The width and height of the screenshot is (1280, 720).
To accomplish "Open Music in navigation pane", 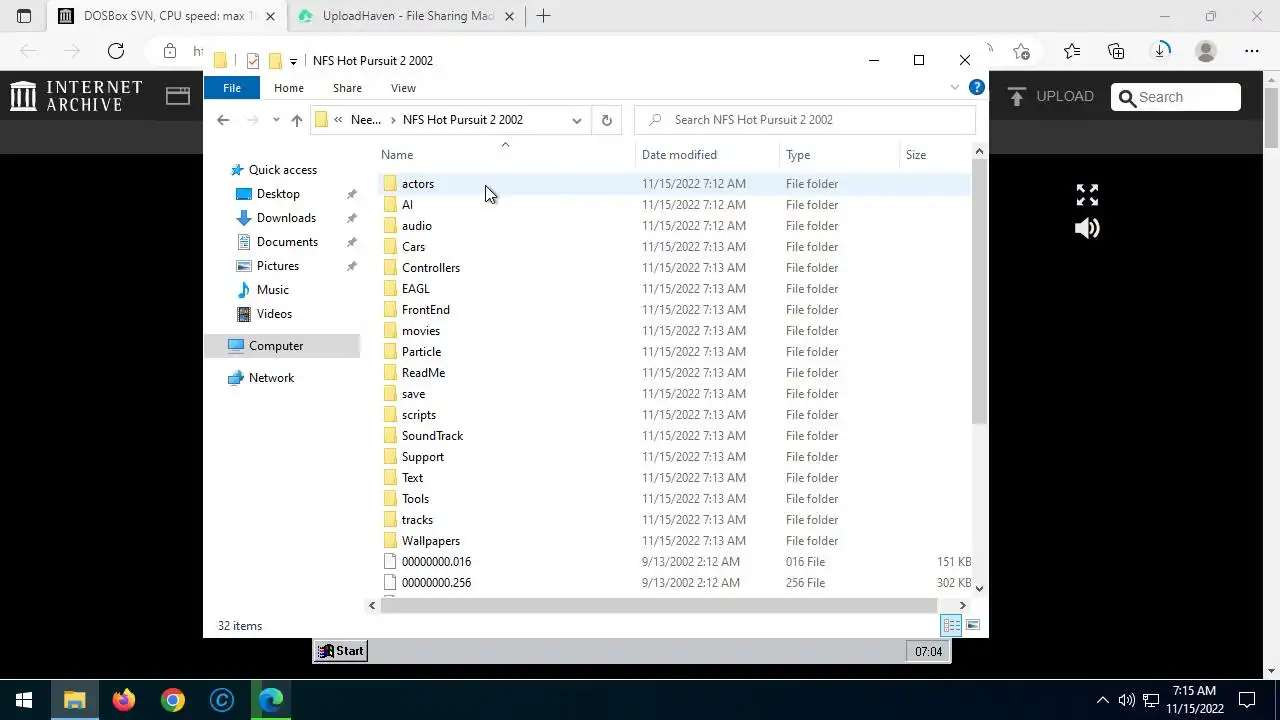I will (272, 290).
